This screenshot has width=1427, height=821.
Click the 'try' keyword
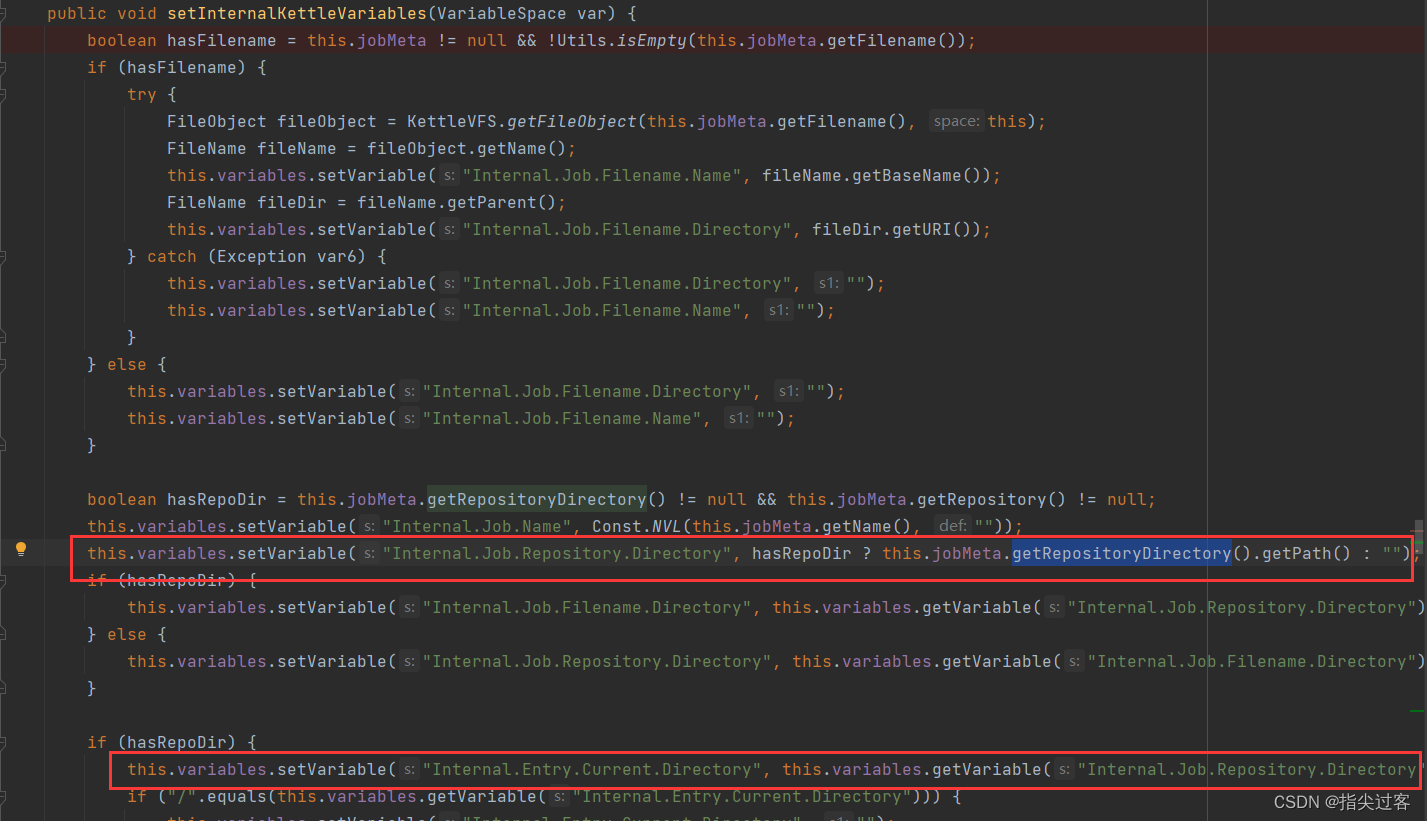(x=142, y=95)
